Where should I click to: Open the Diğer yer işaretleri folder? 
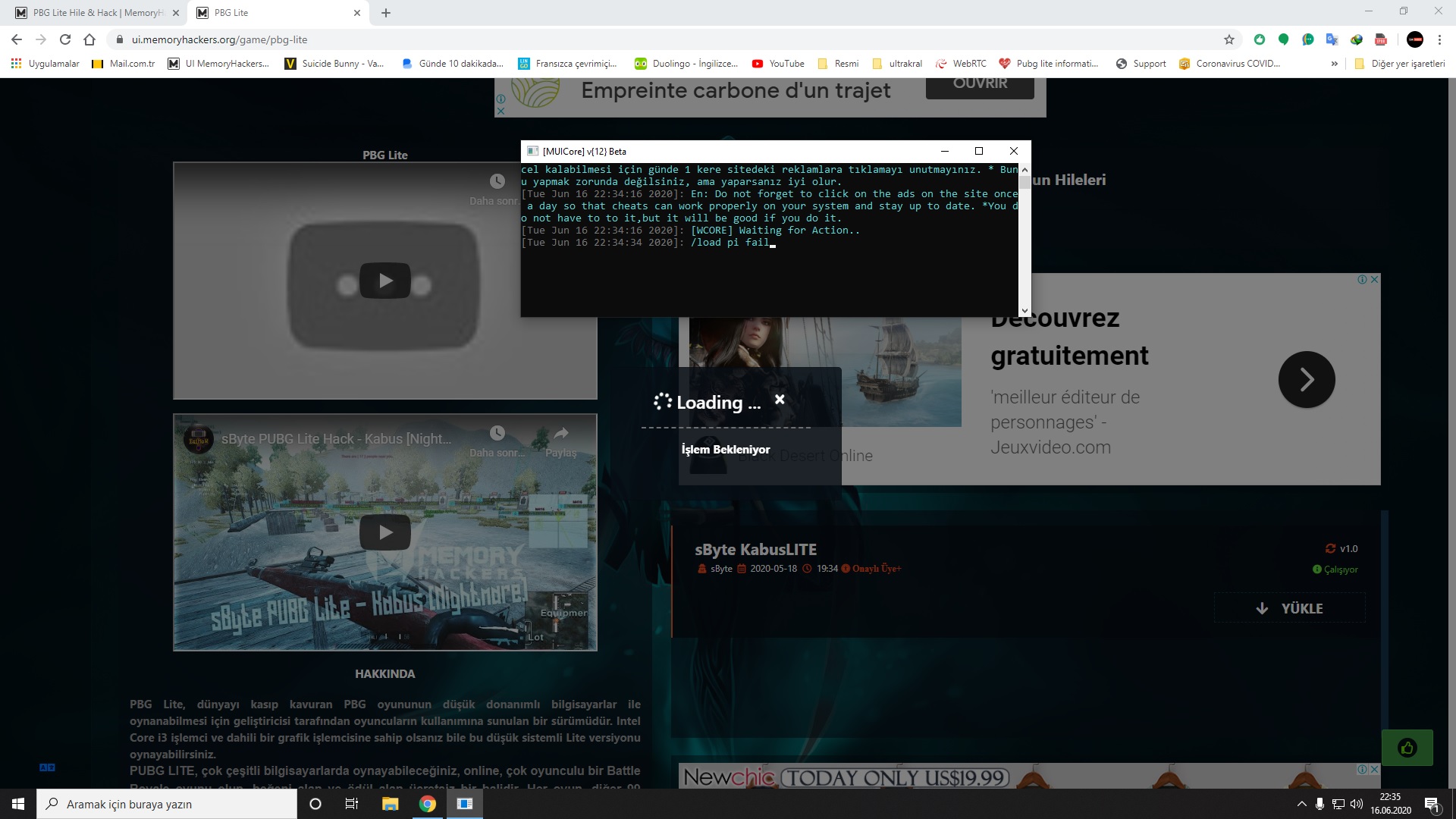[1400, 64]
